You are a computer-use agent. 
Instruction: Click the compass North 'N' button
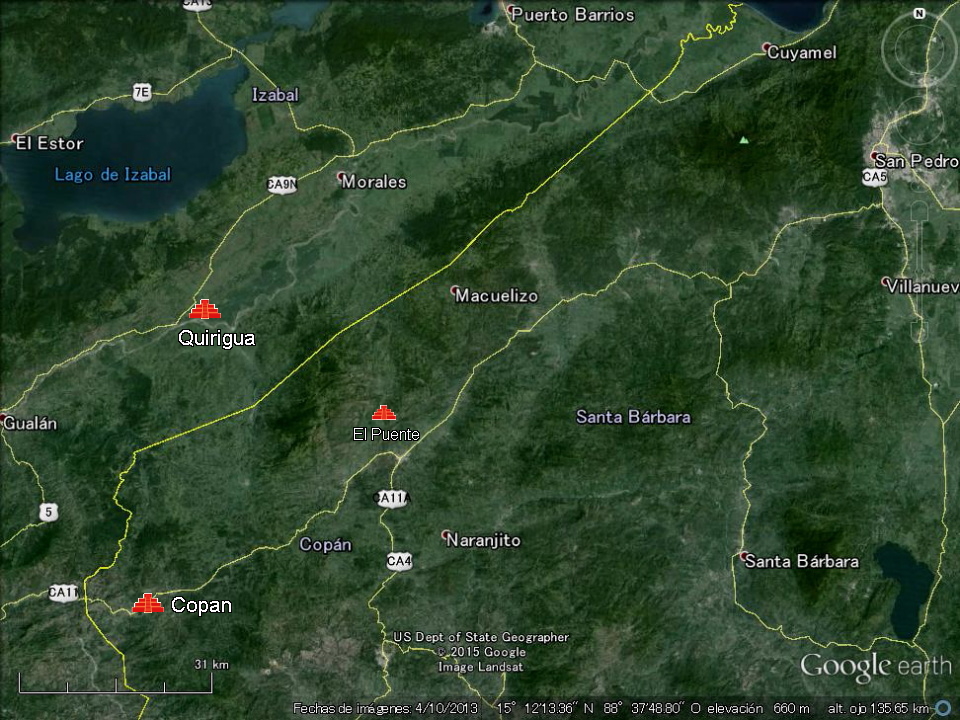(918, 14)
